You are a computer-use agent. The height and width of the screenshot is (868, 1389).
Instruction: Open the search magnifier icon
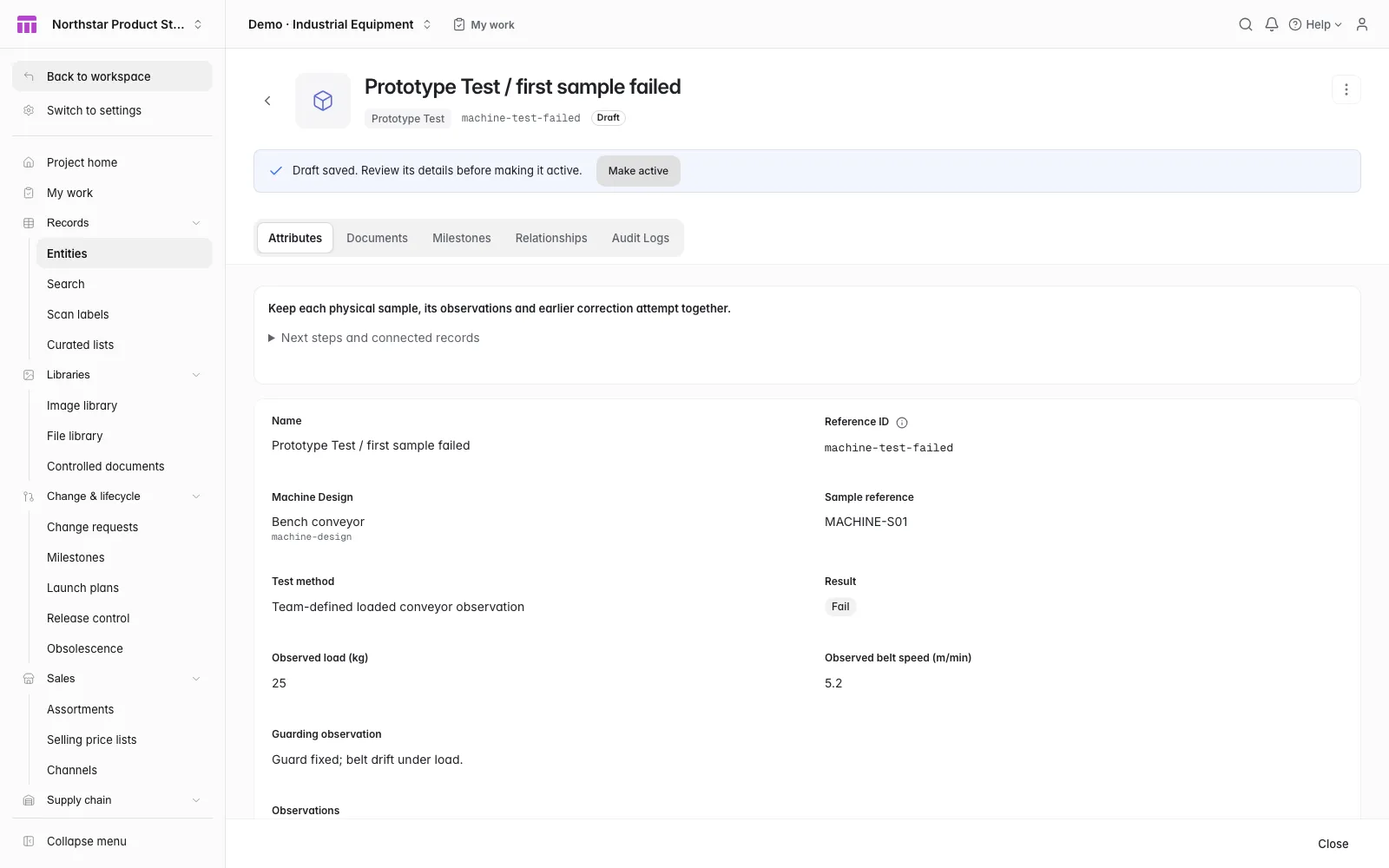tap(1245, 24)
